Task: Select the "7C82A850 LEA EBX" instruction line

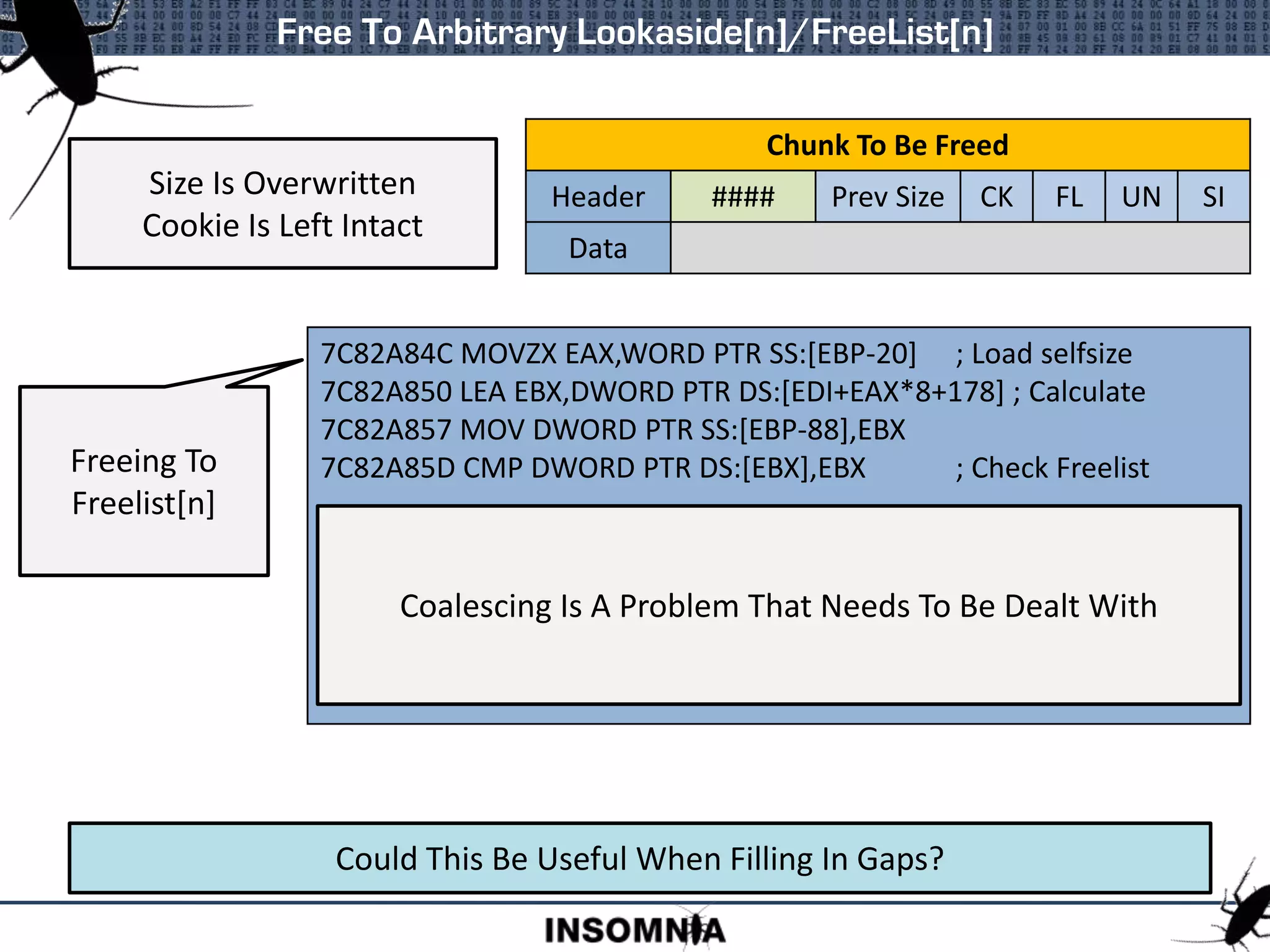Action: click(x=662, y=392)
